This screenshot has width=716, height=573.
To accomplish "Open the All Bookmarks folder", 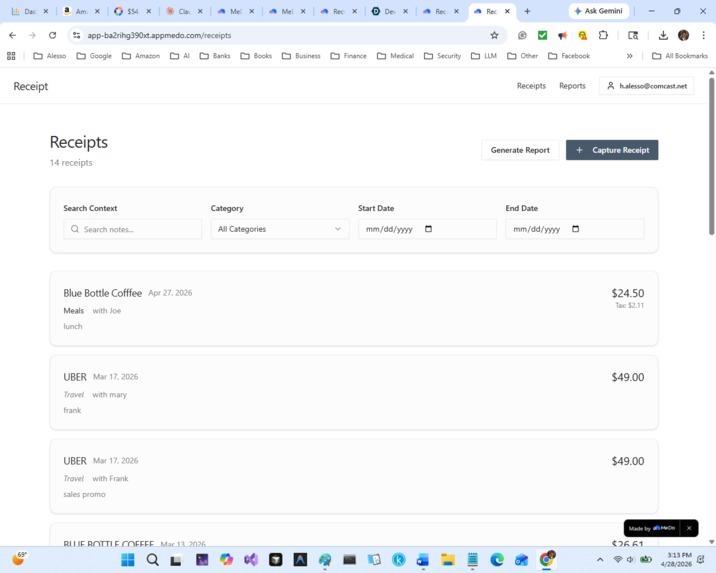I will 680,56.
